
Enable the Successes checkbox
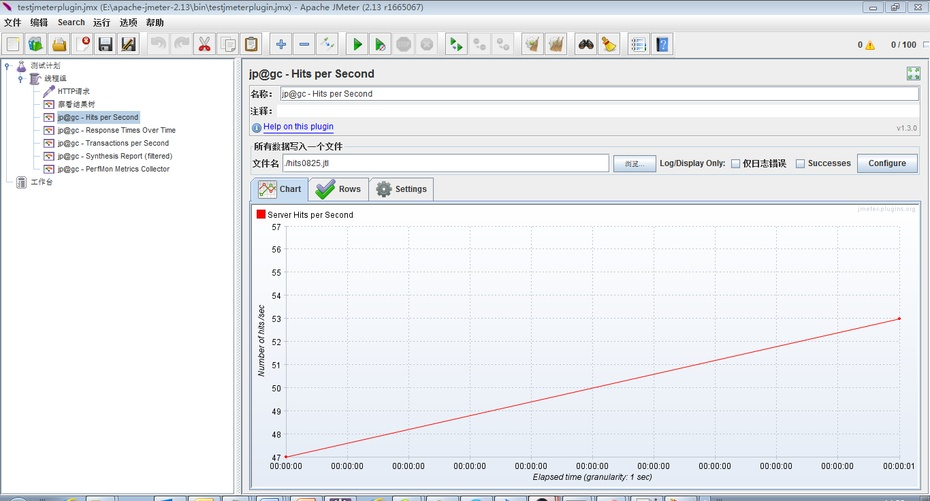click(x=800, y=164)
